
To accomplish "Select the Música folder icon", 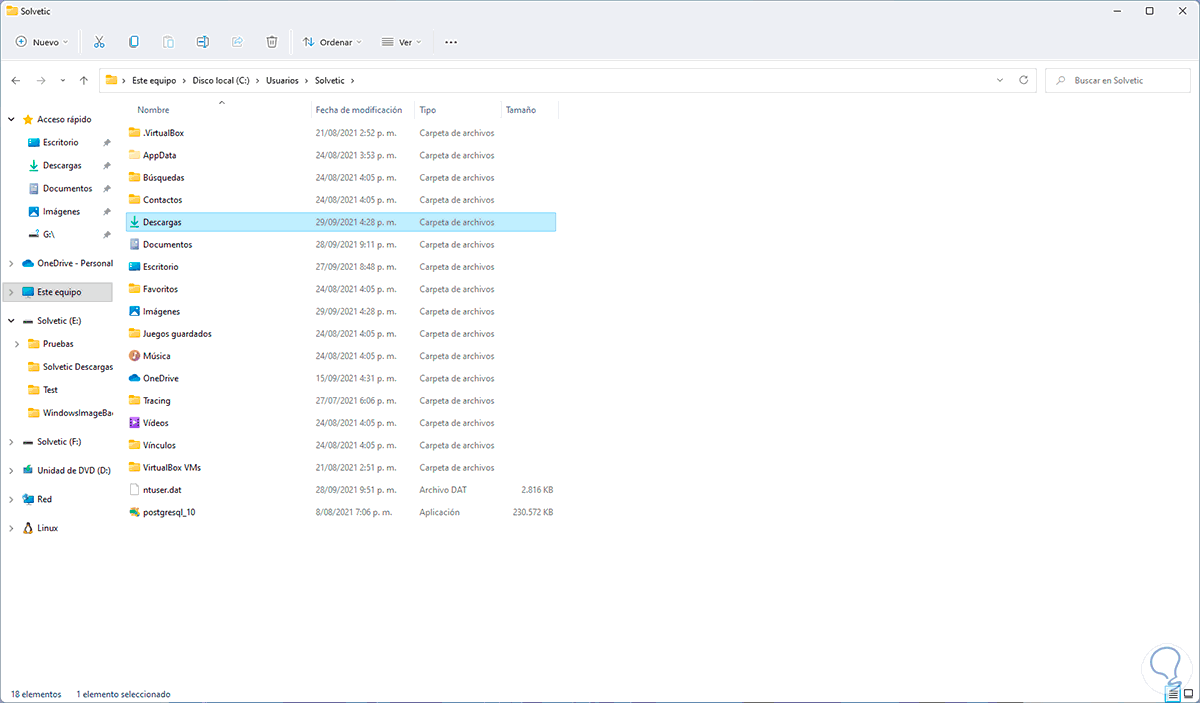I will tap(135, 356).
